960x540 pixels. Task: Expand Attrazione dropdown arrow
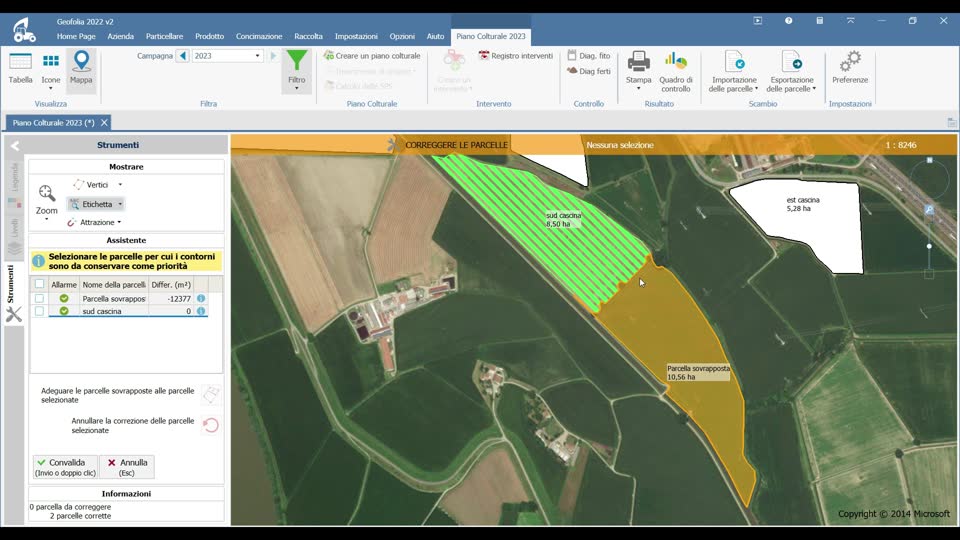point(119,222)
